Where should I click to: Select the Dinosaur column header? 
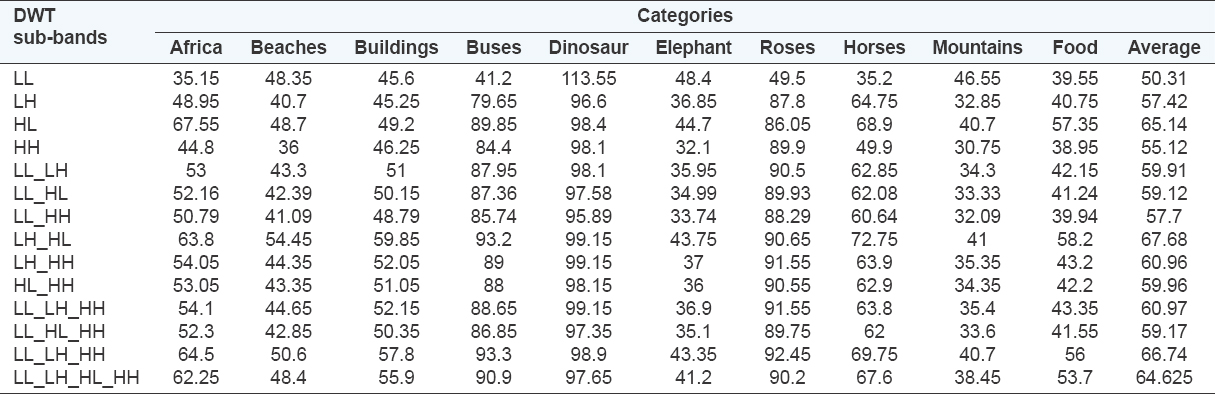pos(588,47)
